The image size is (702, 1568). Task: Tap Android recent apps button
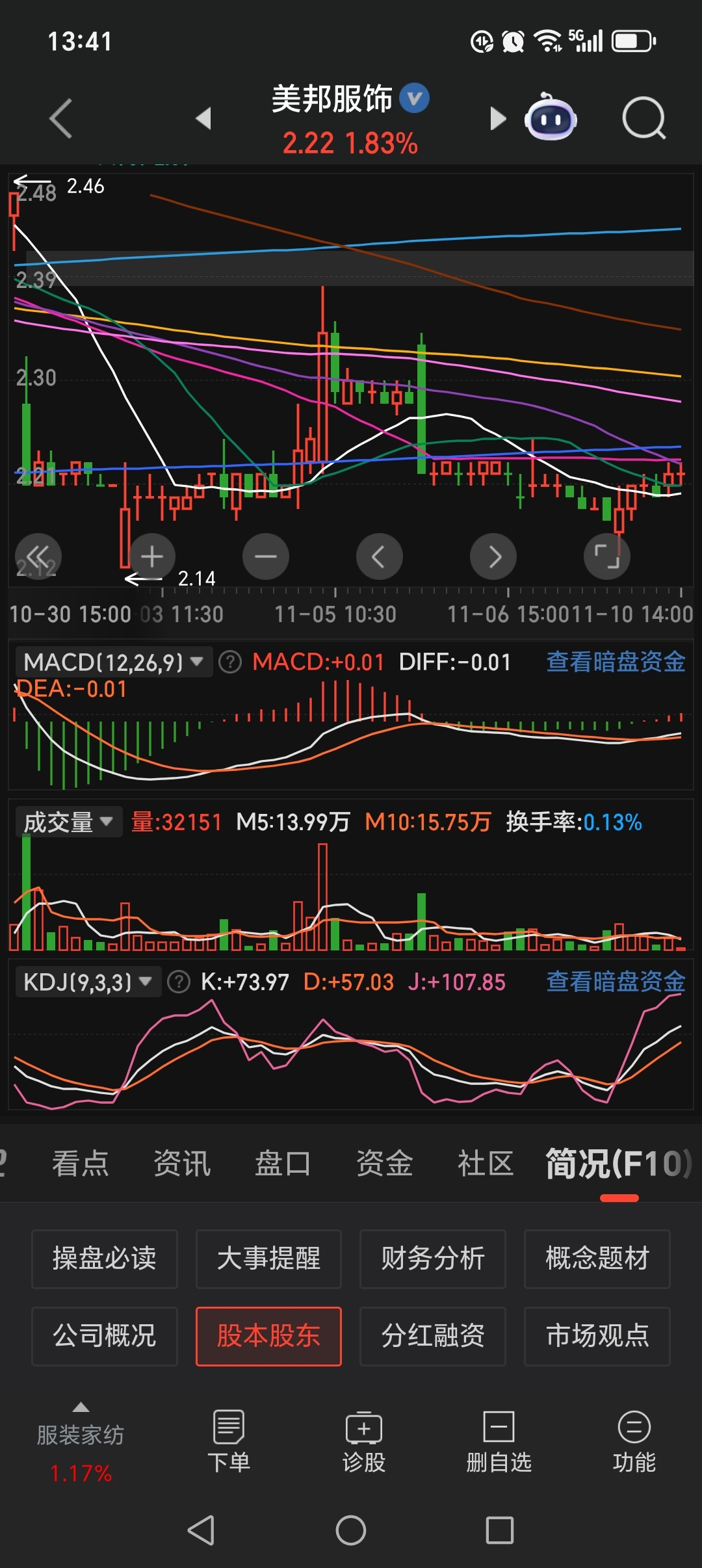point(500,1530)
